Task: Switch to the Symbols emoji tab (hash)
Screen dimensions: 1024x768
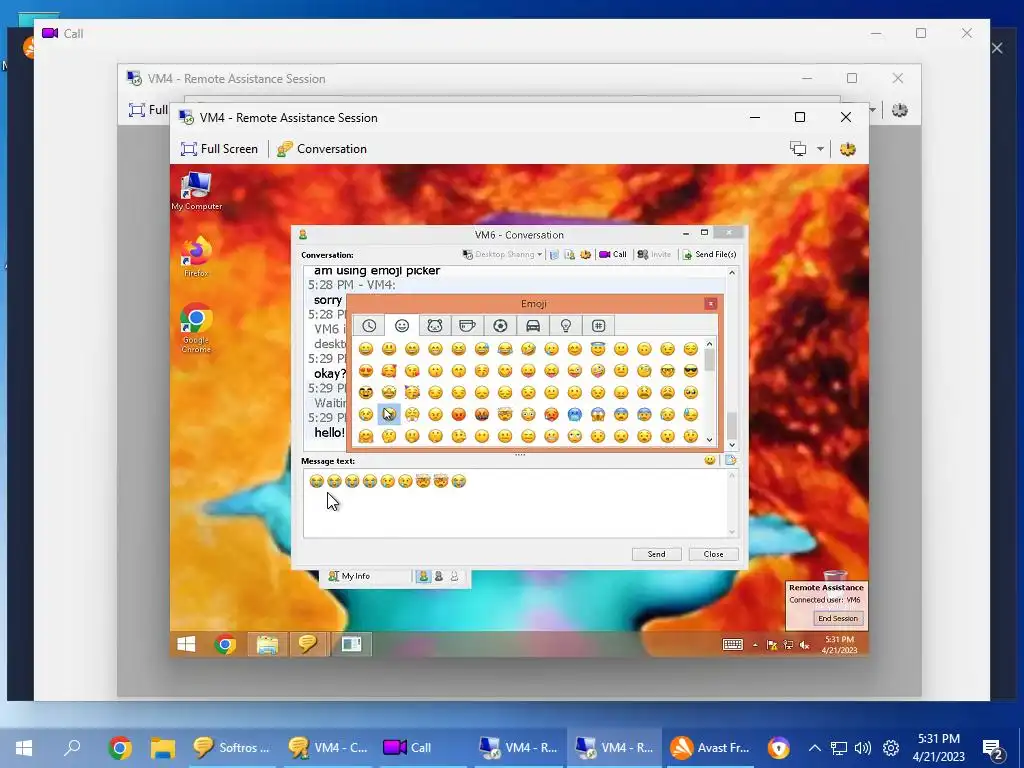Action: (x=598, y=325)
